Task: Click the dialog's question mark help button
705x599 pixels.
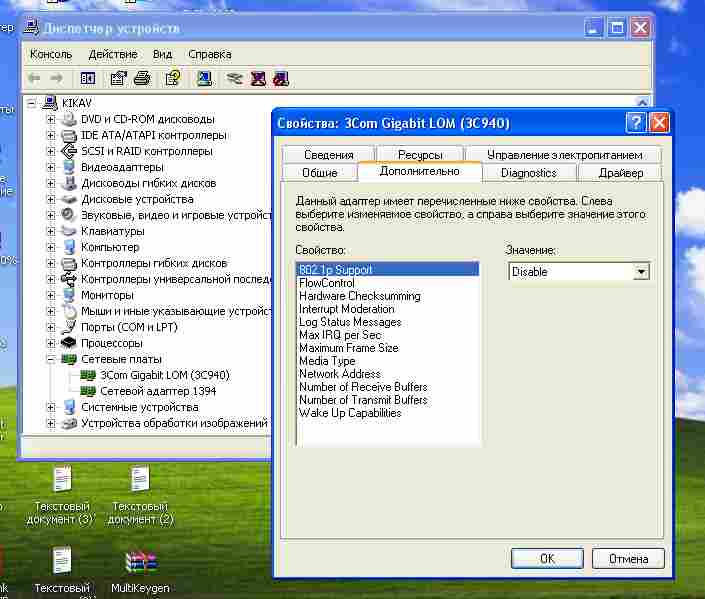Action: click(635, 123)
